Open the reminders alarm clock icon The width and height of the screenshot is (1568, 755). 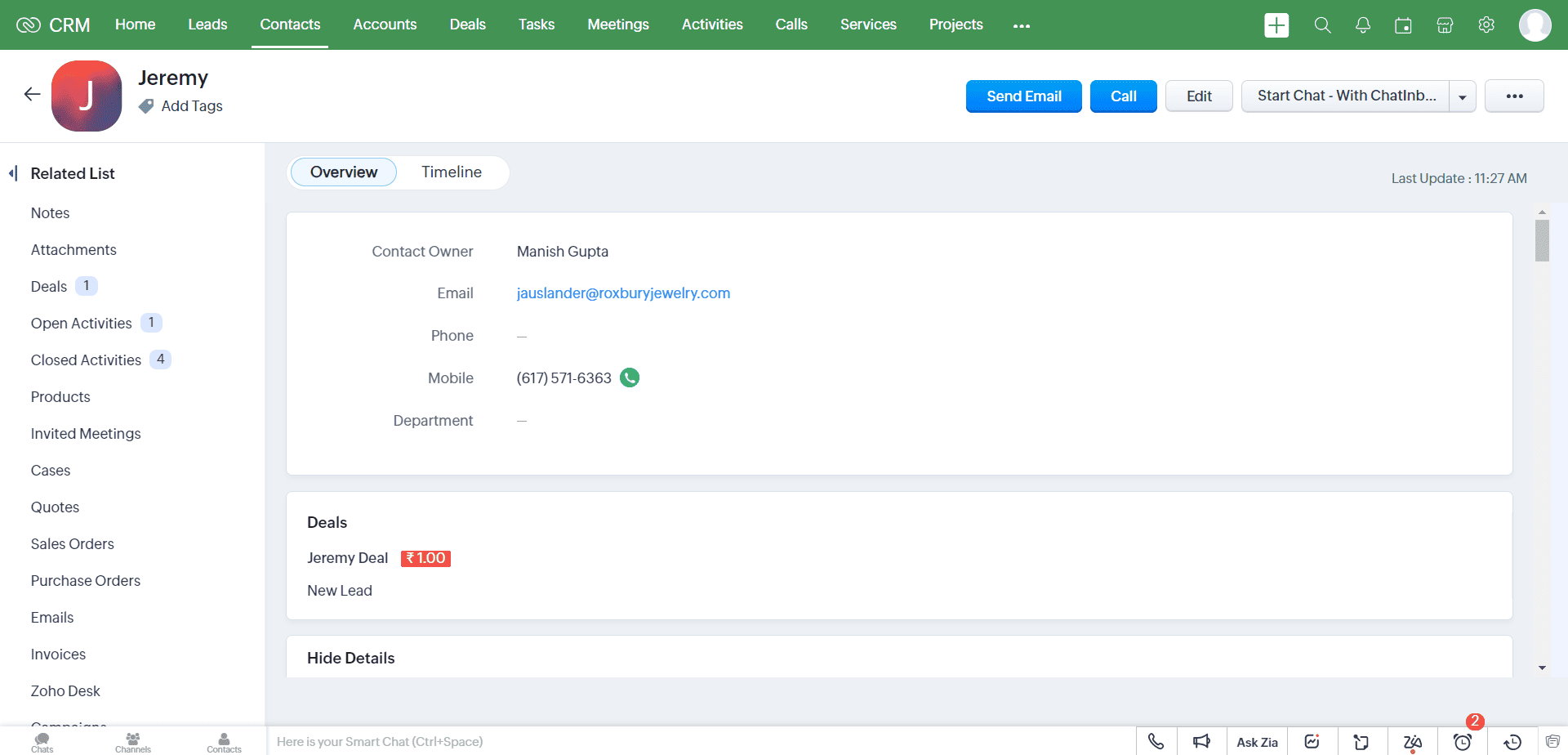[1463, 742]
